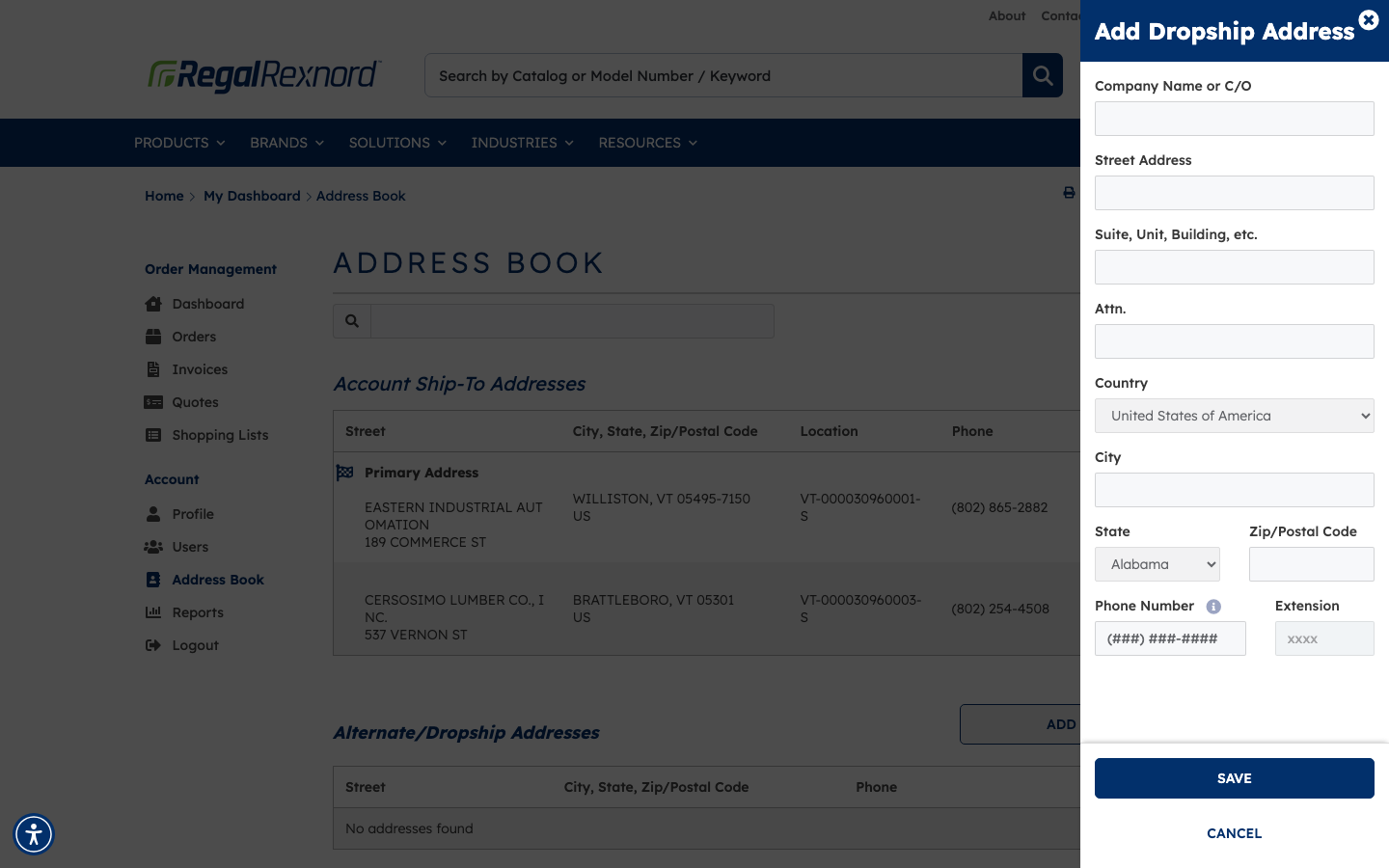The width and height of the screenshot is (1389, 868).
Task: Expand the BRANDS menu
Action: click(x=286, y=143)
